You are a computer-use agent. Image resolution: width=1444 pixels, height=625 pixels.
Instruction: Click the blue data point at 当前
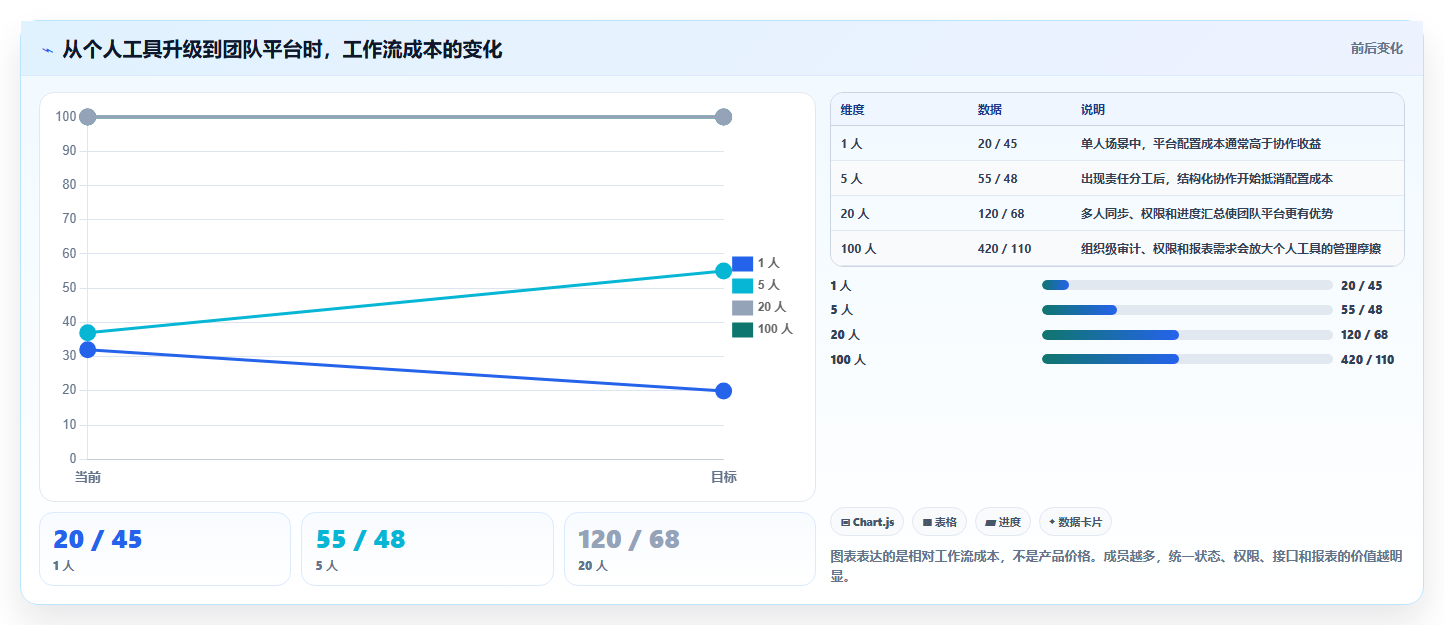pyautogui.click(x=88, y=350)
